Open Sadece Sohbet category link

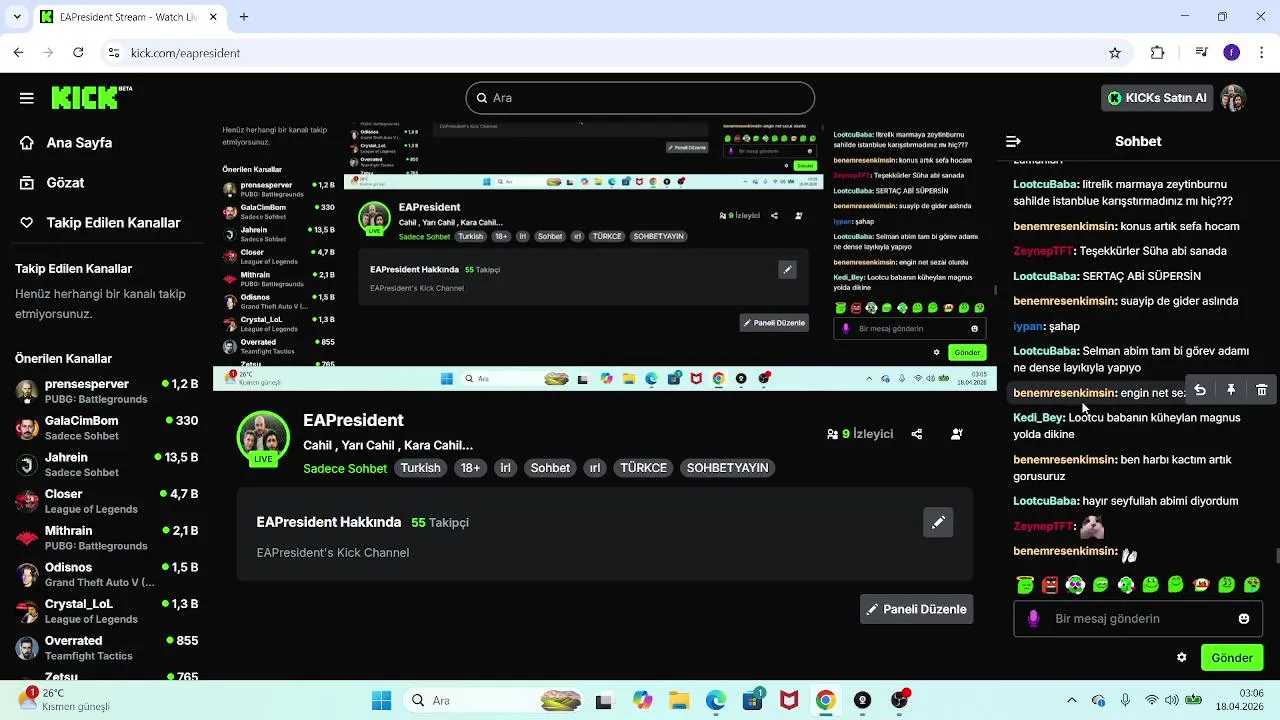(x=345, y=468)
